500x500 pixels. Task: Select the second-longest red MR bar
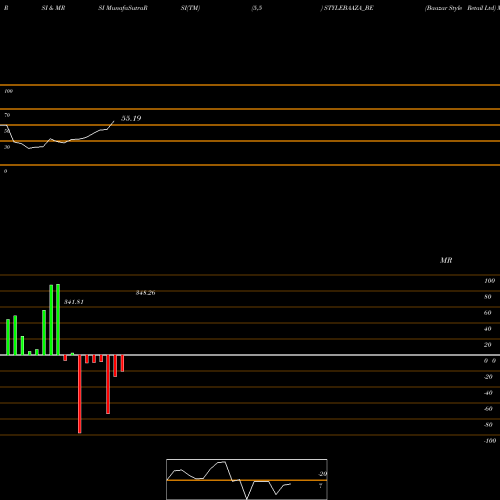[108, 384]
